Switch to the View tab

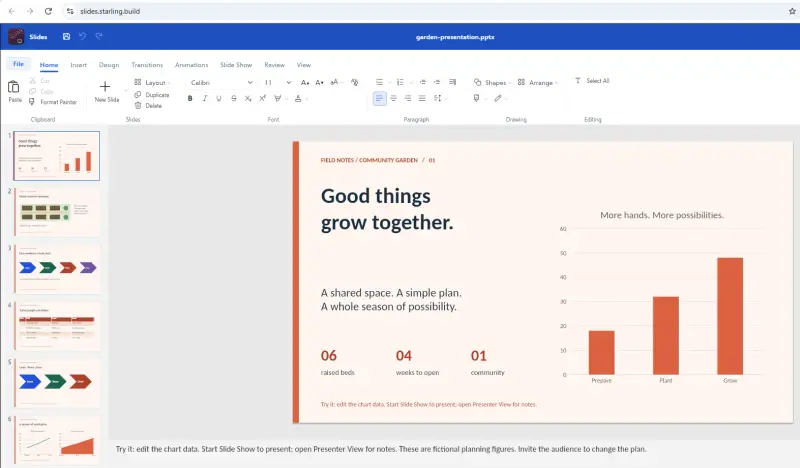click(304, 65)
